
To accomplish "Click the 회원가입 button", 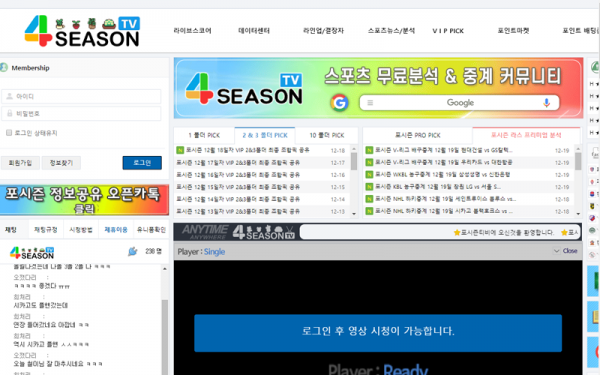I will coord(20,163).
